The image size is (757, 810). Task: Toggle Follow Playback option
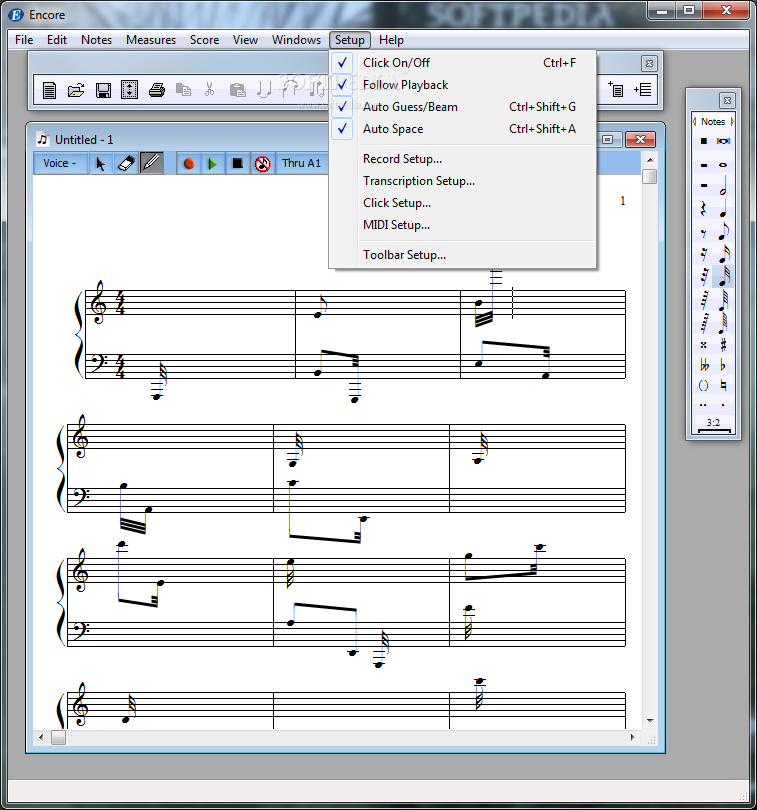coord(462,85)
